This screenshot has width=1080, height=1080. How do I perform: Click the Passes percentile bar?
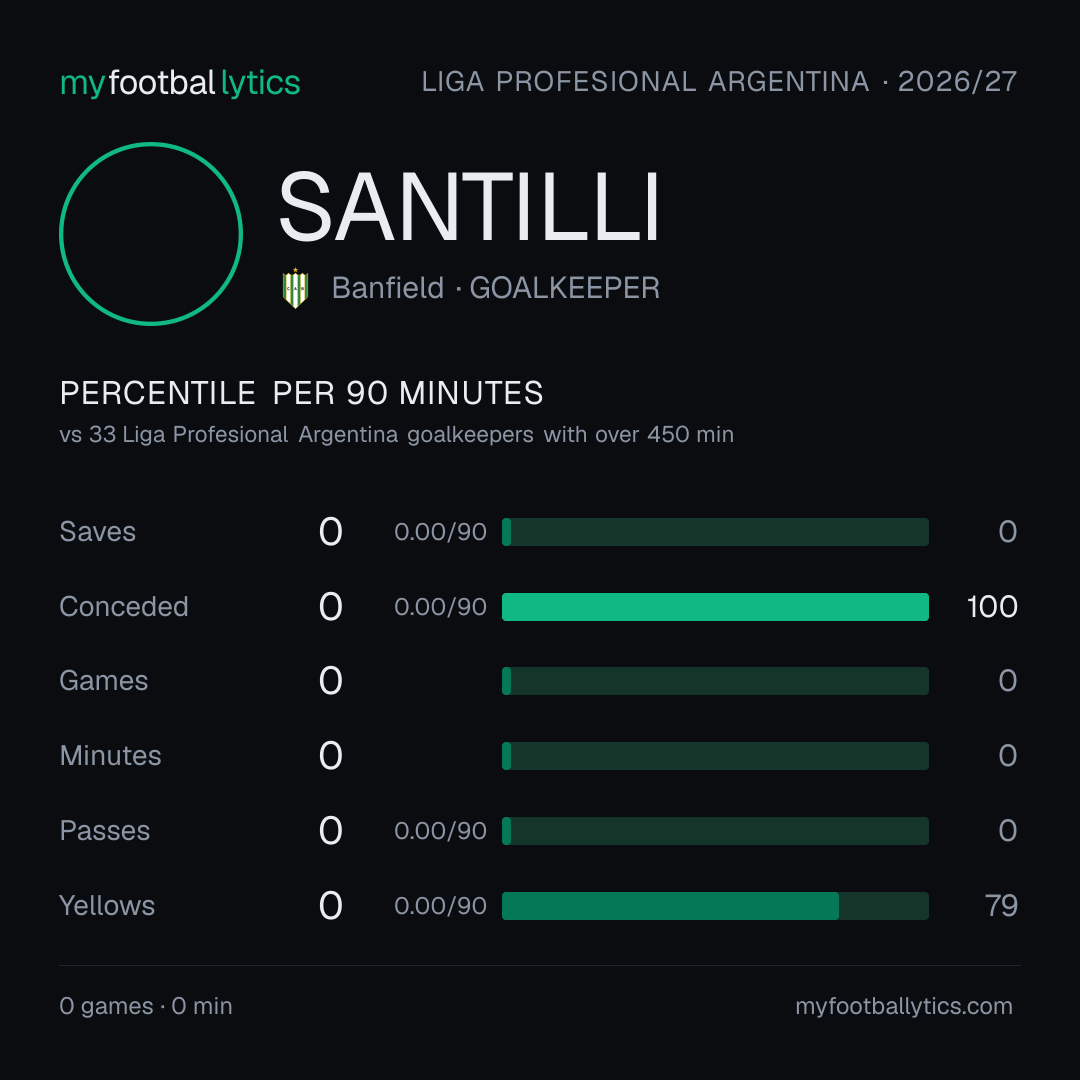[x=715, y=831]
